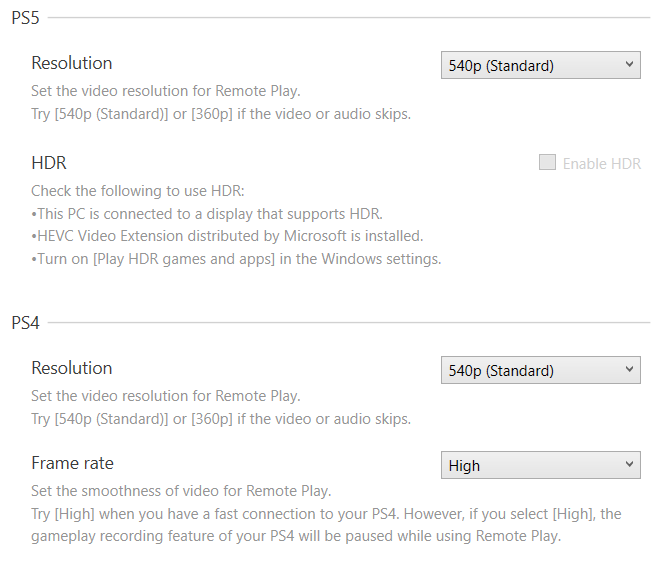Click the Enable HDR checkbox label text
This screenshot has height=571, width=668.
pyautogui.click(x=601, y=164)
